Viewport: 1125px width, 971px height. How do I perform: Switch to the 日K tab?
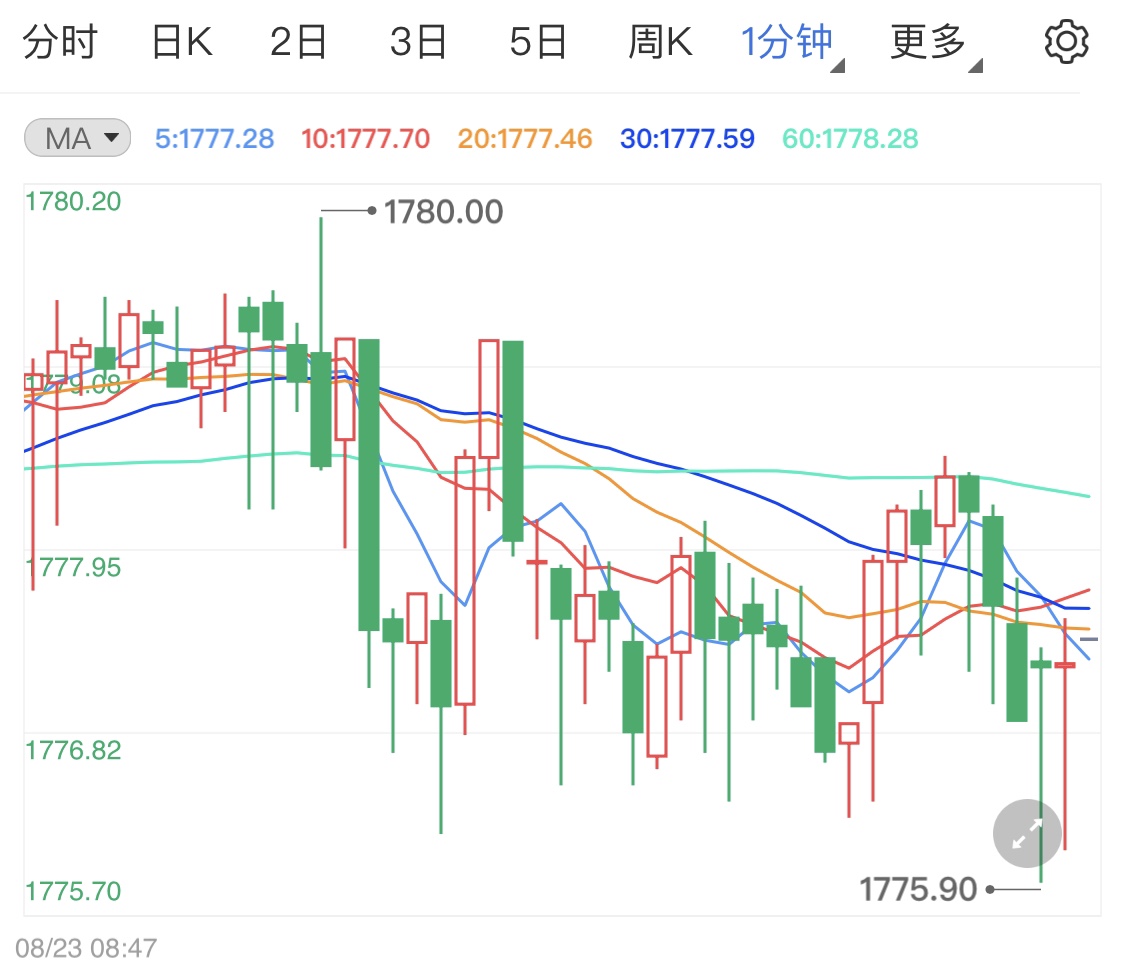(182, 42)
